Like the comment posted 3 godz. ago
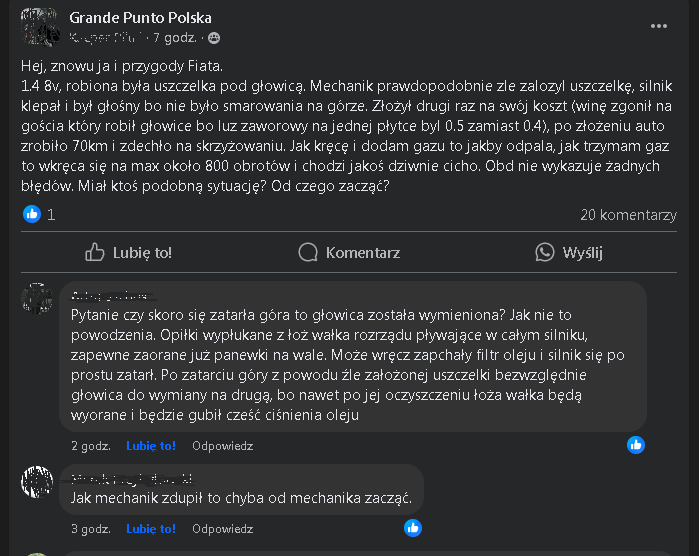The width and height of the screenshot is (699, 556). pyautogui.click(x=152, y=528)
